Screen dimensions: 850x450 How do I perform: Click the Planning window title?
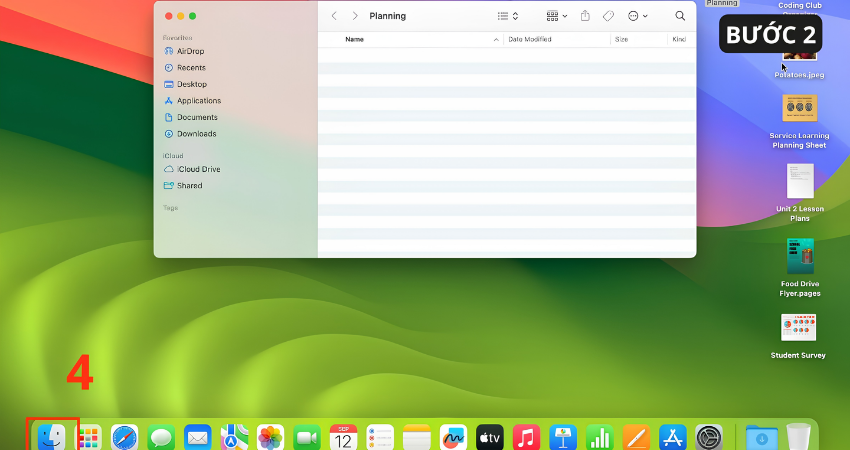(x=388, y=16)
